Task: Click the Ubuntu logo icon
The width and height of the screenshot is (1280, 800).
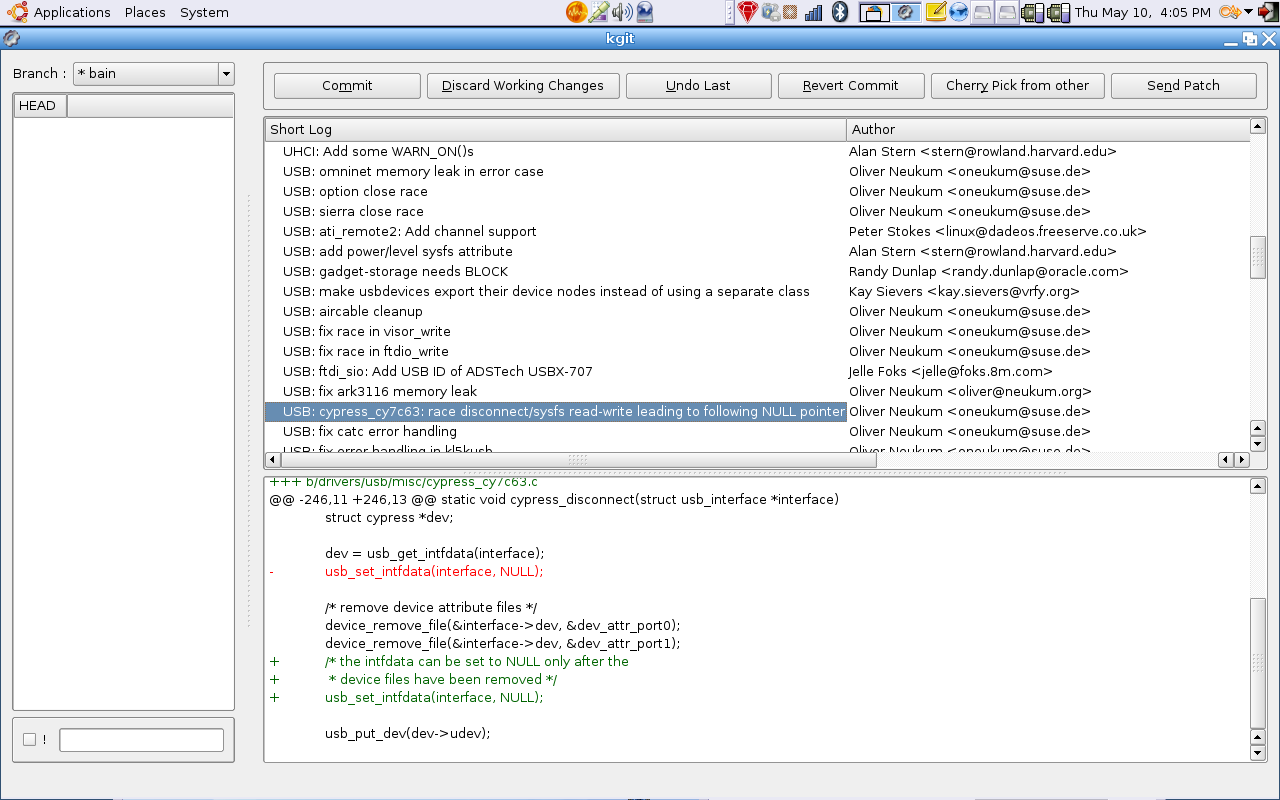Action: tap(16, 12)
